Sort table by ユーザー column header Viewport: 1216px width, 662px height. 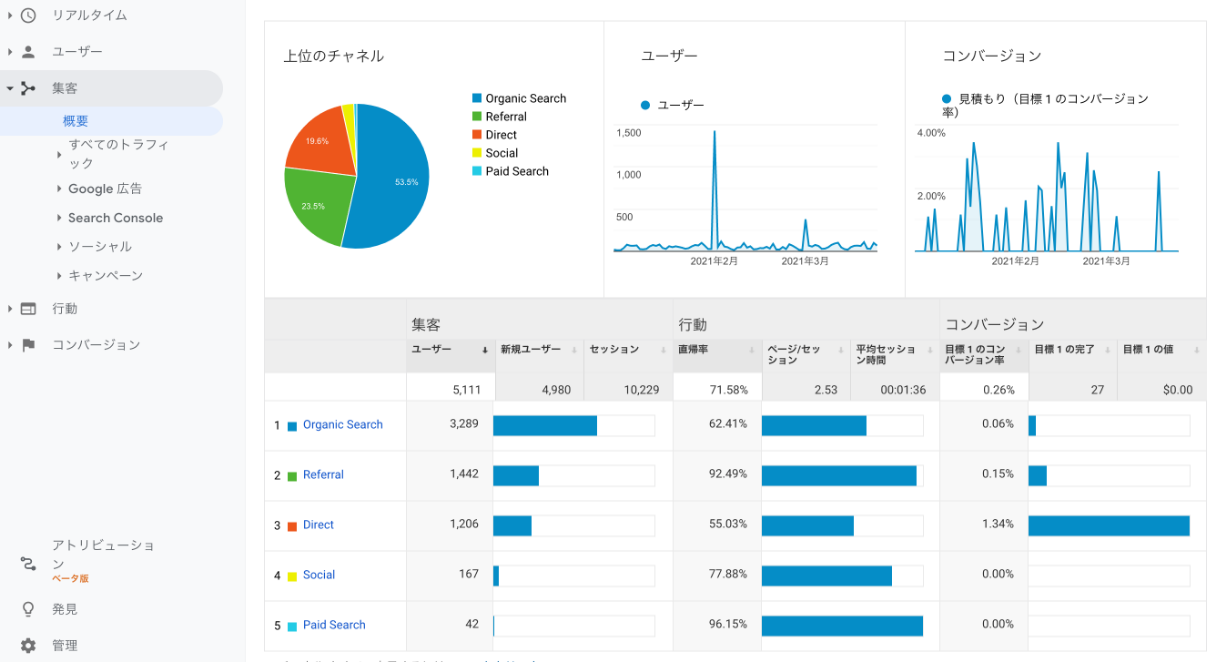point(432,349)
